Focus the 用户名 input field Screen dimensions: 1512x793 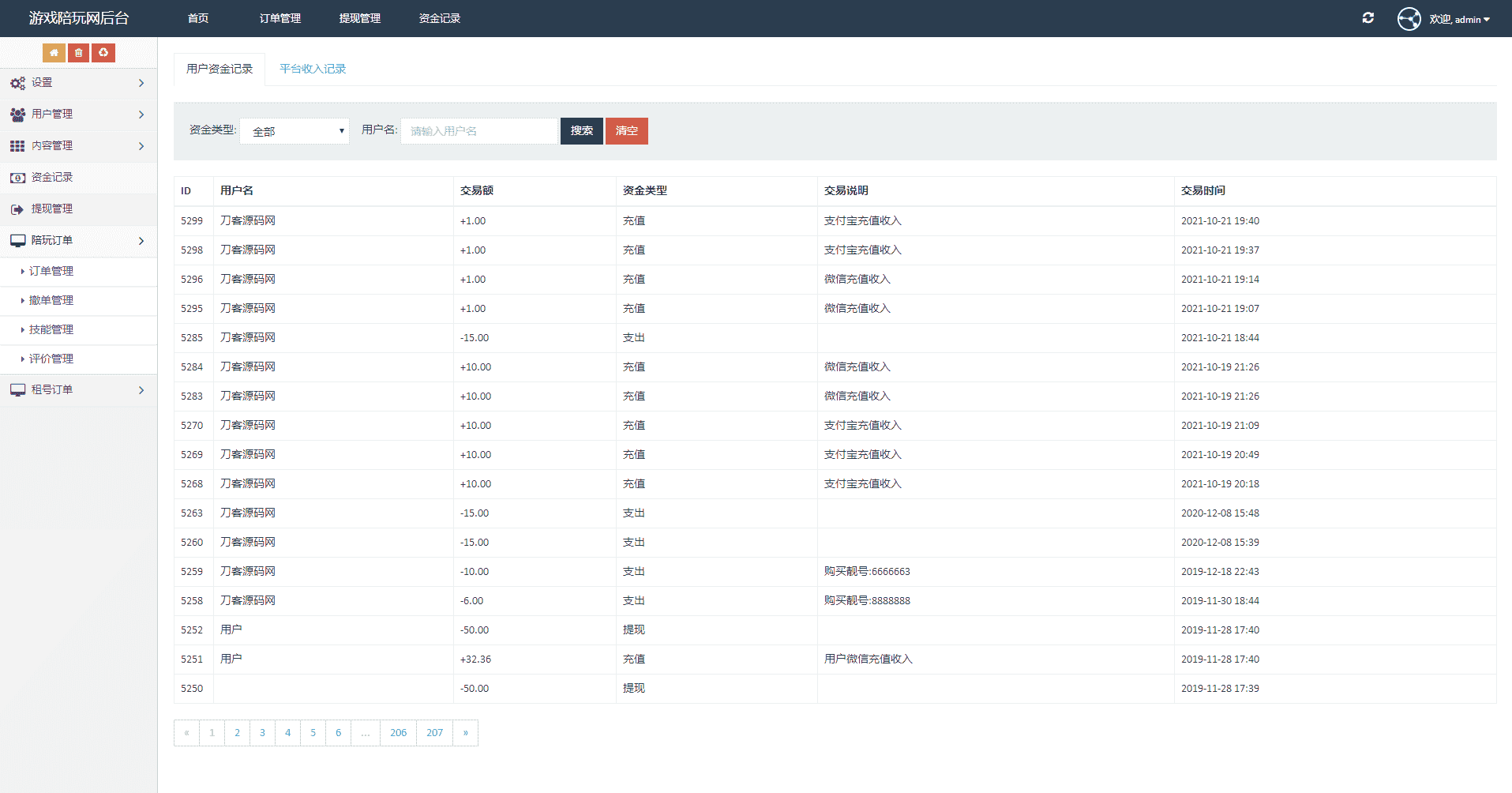pos(478,131)
